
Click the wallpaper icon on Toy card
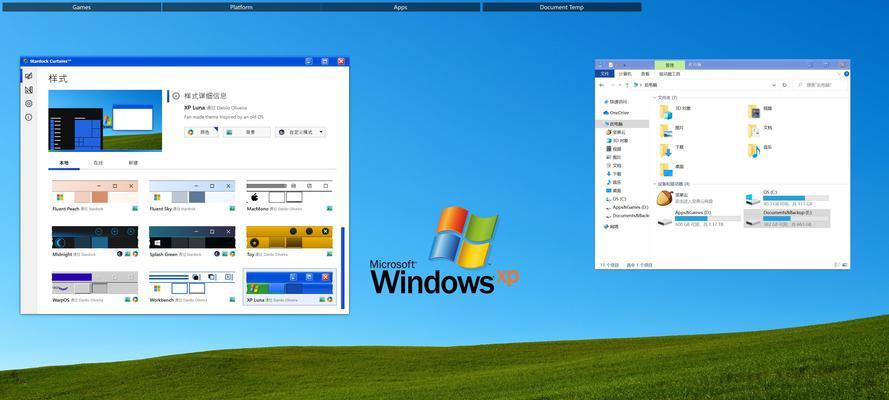click(329, 254)
